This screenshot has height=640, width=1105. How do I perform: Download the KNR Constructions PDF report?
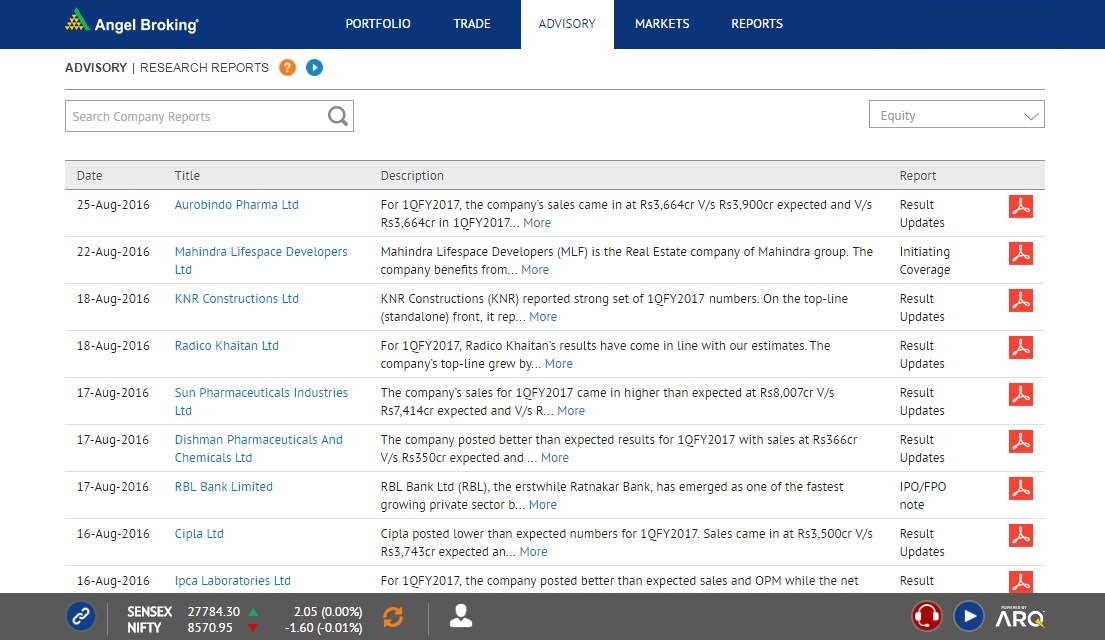point(1020,300)
